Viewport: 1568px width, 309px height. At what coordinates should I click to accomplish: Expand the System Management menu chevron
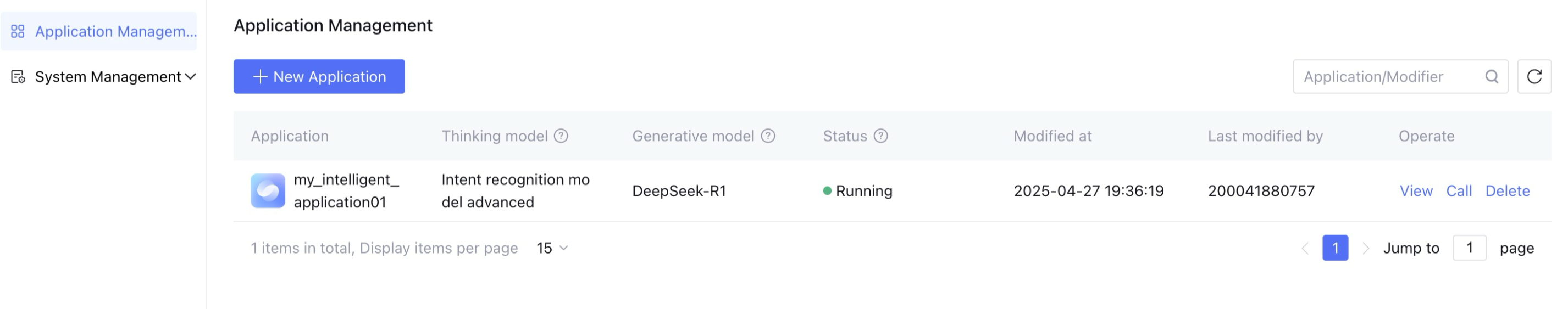click(x=191, y=77)
